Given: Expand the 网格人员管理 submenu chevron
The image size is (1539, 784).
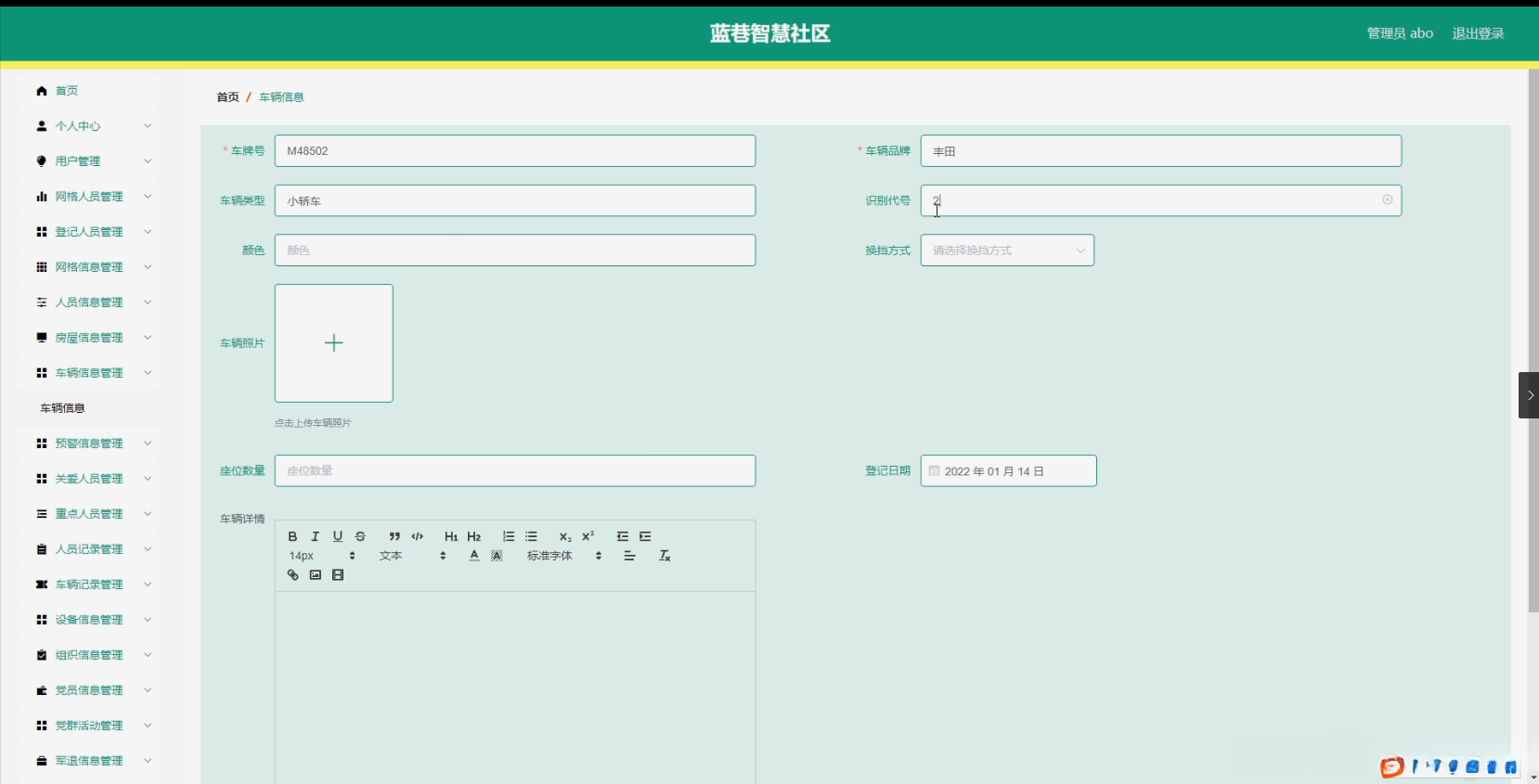Looking at the screenshot, I should pos(148,197).
